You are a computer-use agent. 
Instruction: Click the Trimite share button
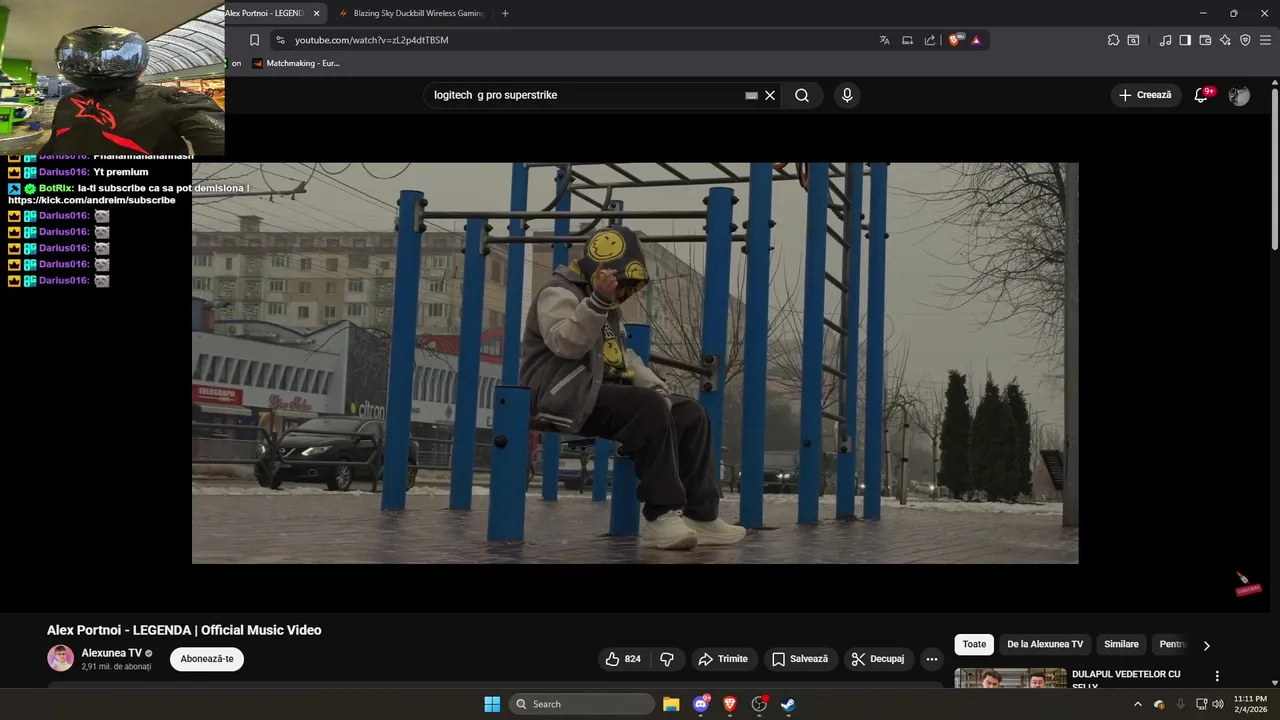pos(723,659)
